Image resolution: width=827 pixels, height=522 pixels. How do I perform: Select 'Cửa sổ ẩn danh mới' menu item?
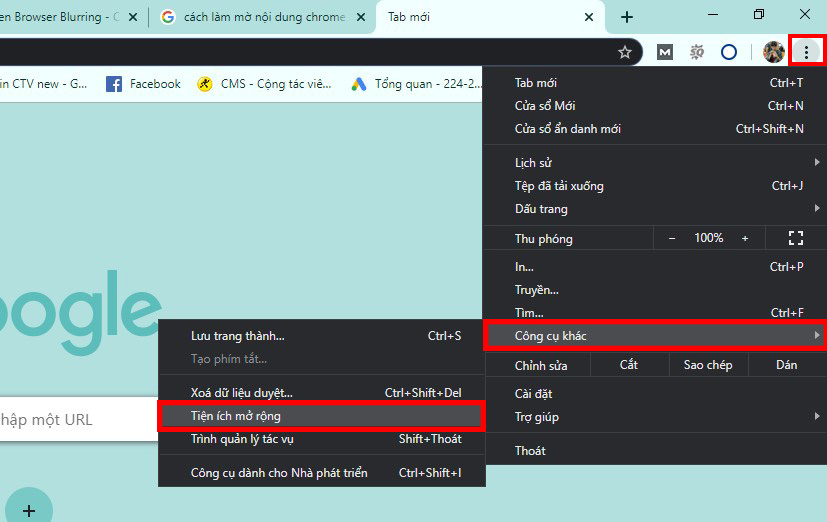click(x=655, y=129)
